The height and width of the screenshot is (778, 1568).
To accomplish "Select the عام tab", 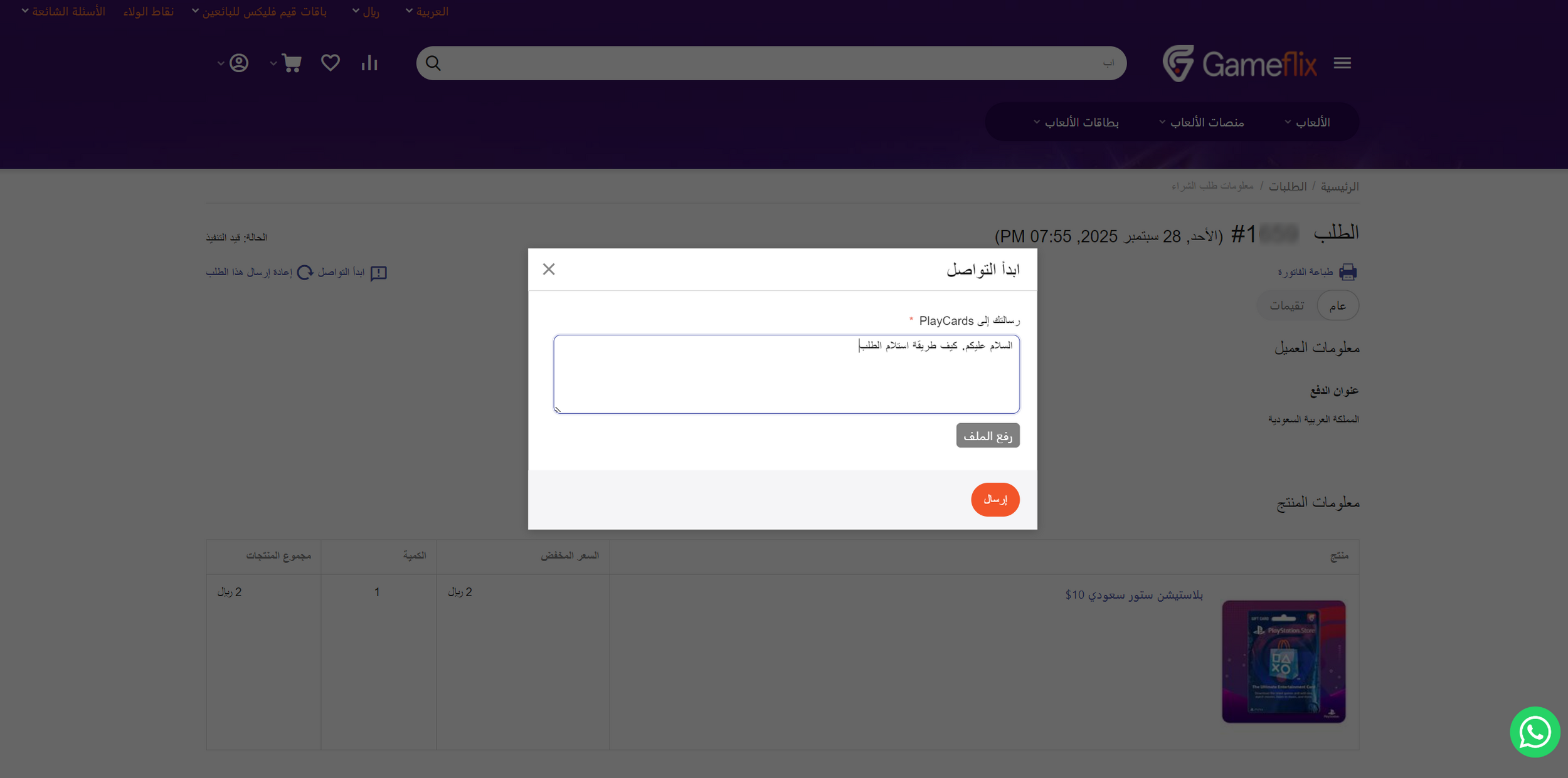I will 1337,306.
